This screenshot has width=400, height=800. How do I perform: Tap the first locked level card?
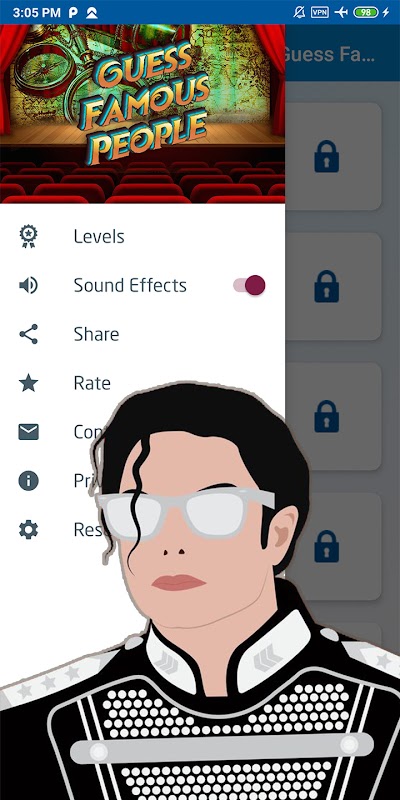coord(334,156)
